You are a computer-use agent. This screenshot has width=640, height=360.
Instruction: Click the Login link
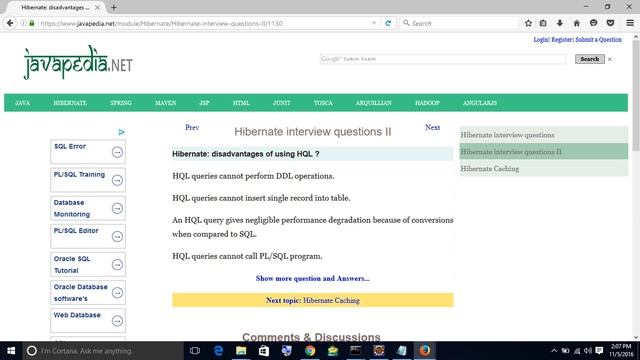pyautogui.click(x=541, y=40)
